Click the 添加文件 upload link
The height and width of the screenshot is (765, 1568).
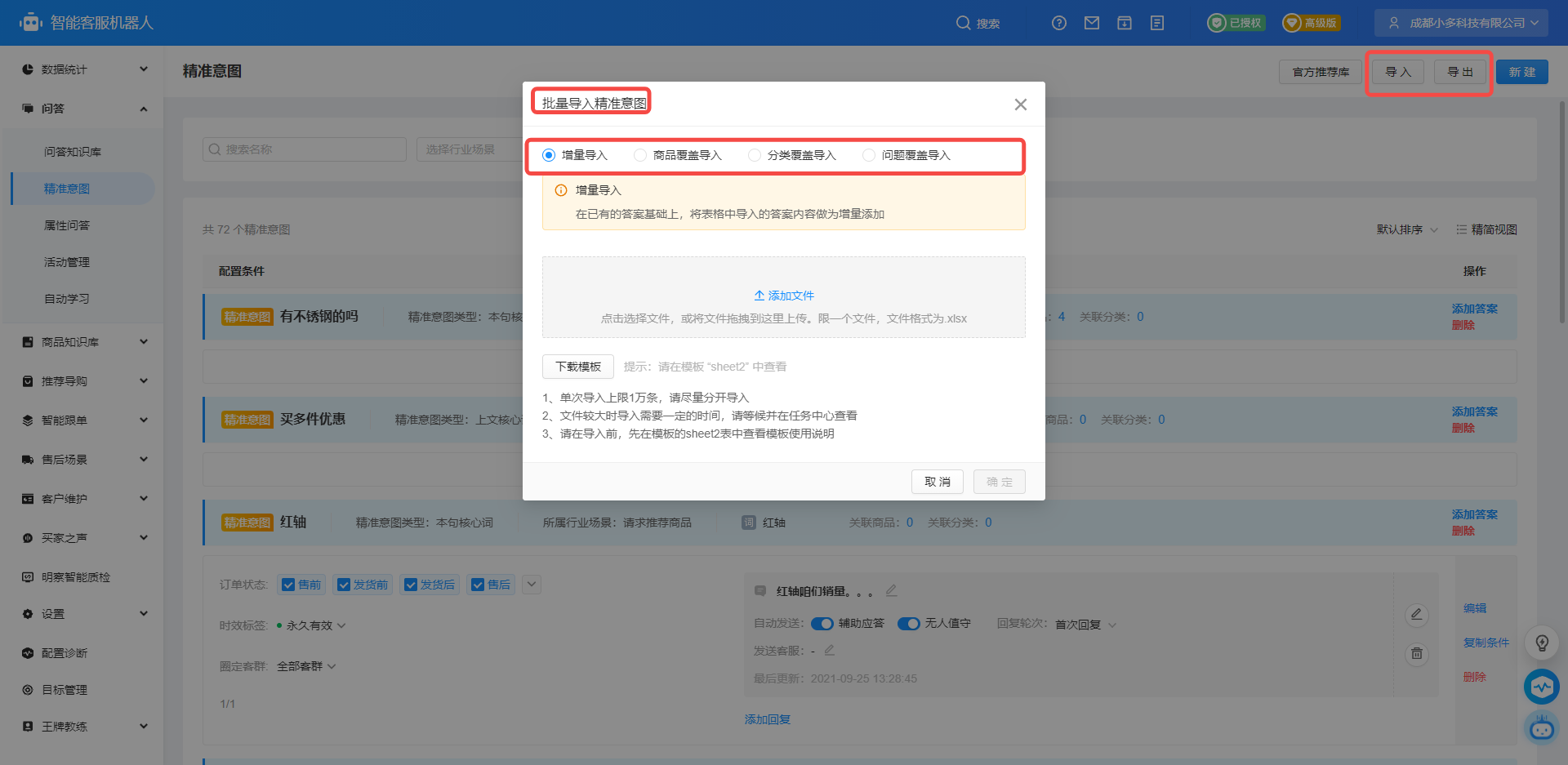pyautogui.click(x=784, y=296)
